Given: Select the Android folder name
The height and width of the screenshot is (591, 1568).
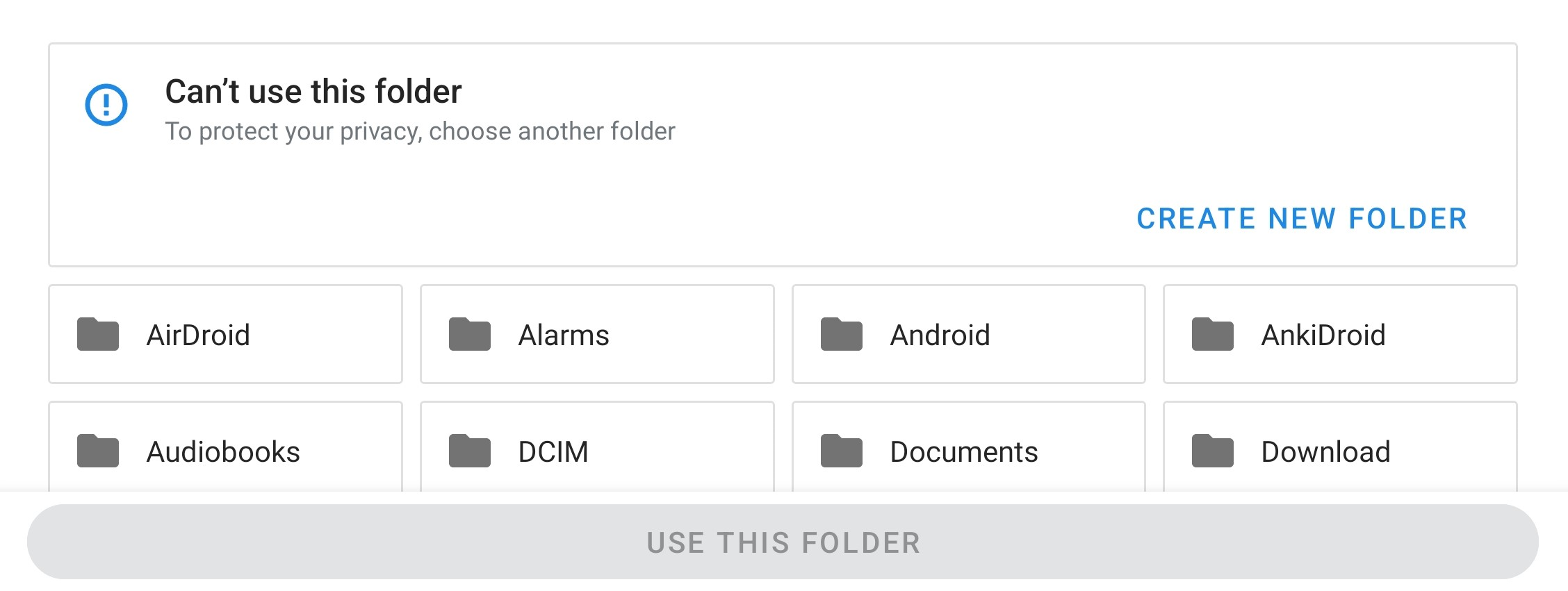Looking at the screenshot, I should coord(940,335).
